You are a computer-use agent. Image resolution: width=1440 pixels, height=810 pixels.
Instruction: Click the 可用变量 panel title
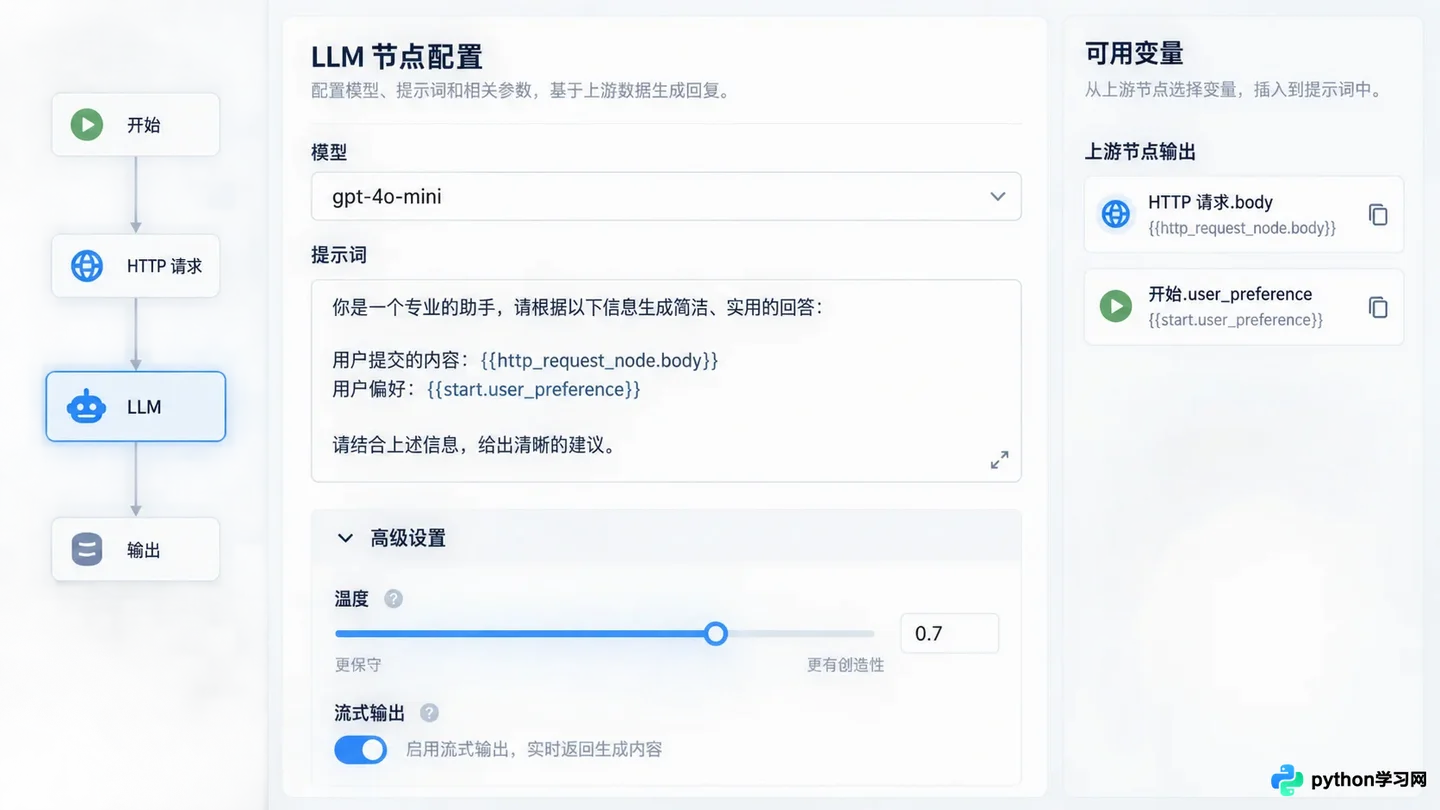click(x=1134, y=53)
